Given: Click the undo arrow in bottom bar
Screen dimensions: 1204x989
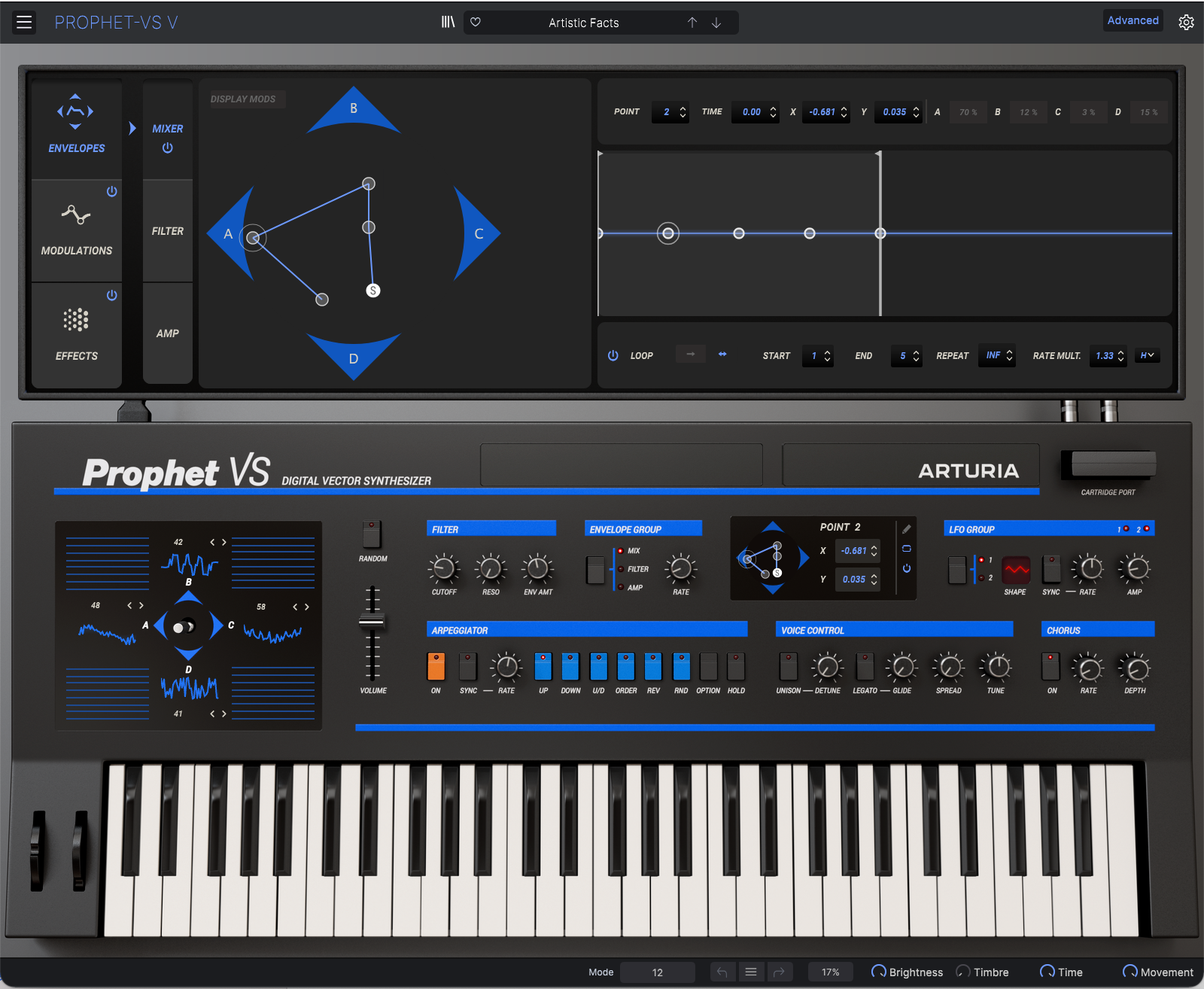Looking at the screenshot, I should pyautogui.click(x=722, y=972).
